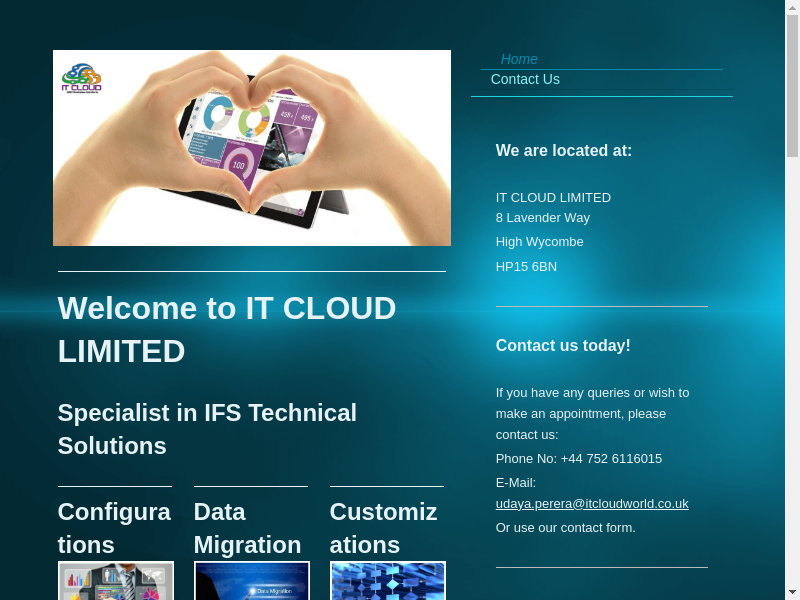
Task: Click the HP15 6BN postcode text
Action: [x=526, y=267]
